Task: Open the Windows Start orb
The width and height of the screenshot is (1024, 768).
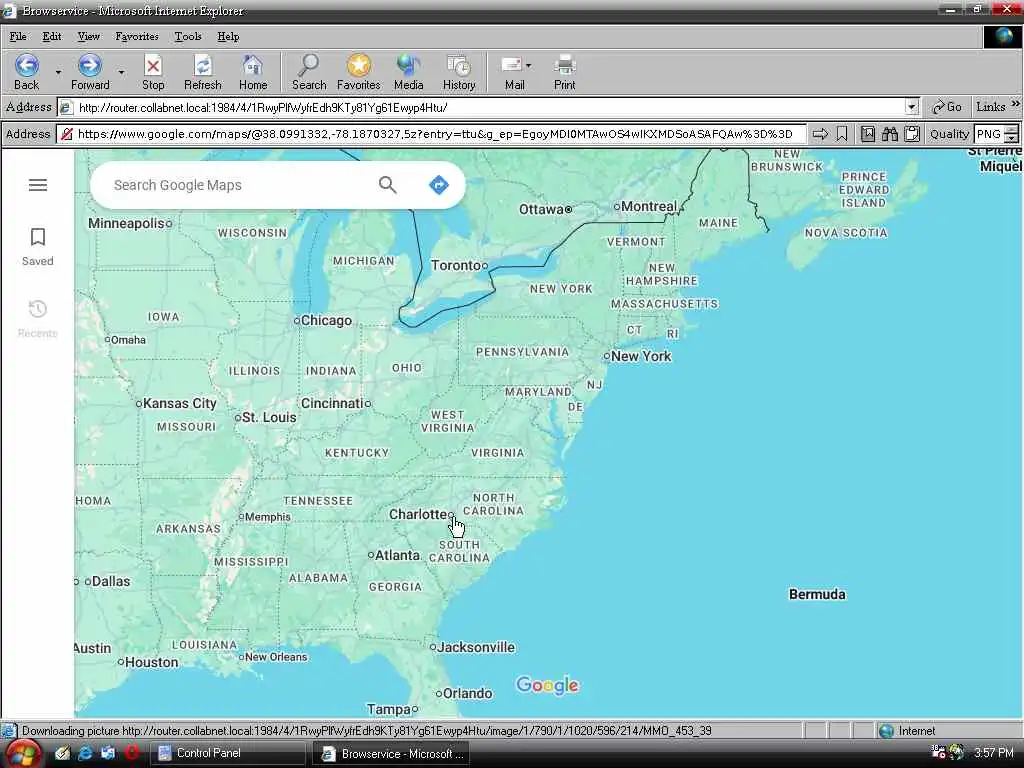Action: tap(24, 754)
